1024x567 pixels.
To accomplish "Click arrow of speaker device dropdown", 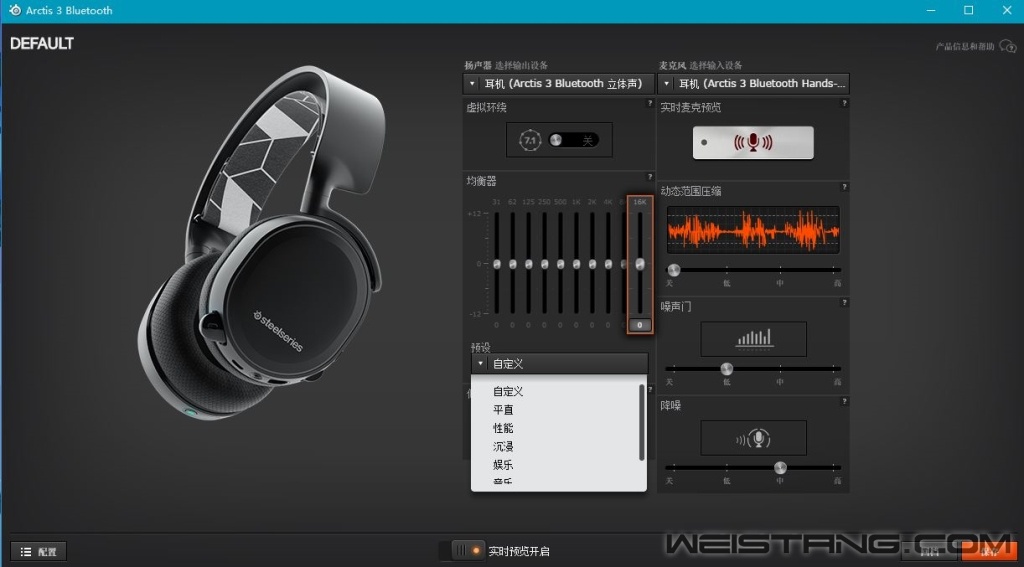I will tap(472, 84).
